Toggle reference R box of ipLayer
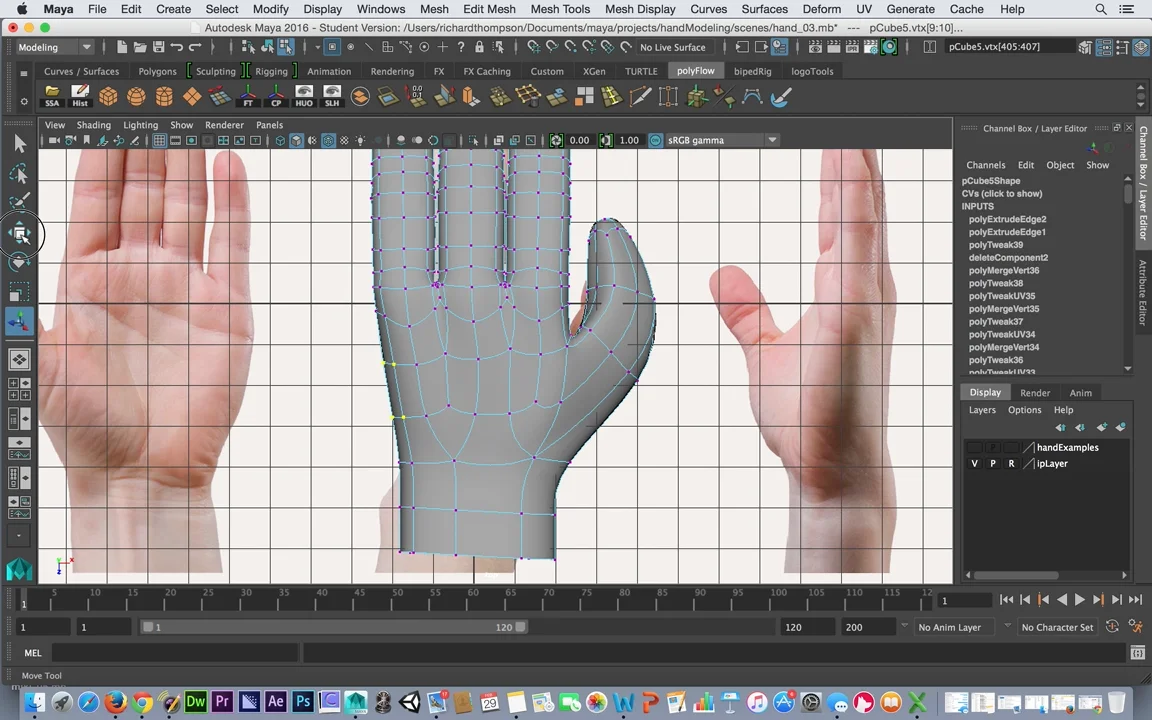The width and height of the screenshot is (1152, 720). (1011, 464)
